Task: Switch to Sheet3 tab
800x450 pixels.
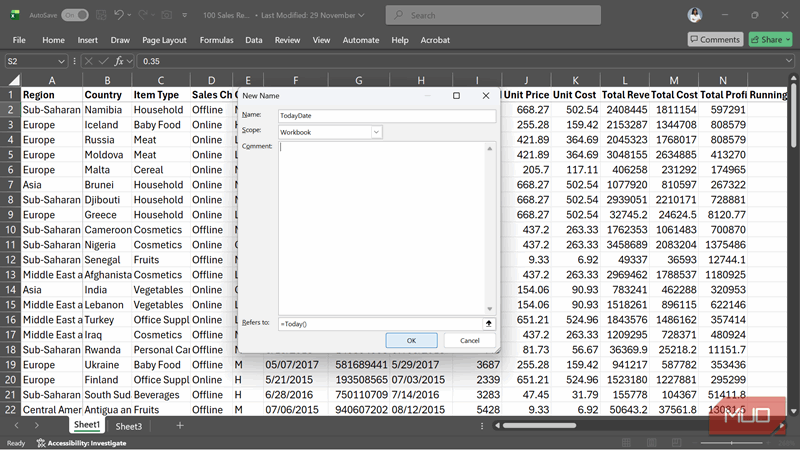Action: pyautogui.click(x=127, y=426)
